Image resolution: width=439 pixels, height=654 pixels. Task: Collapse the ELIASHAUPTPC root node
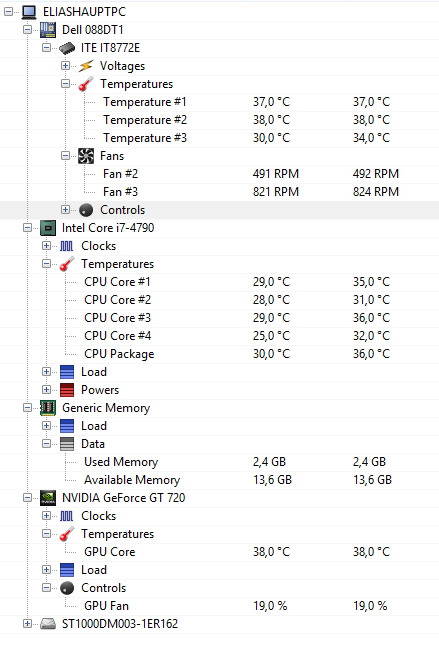tap(8, 12)
